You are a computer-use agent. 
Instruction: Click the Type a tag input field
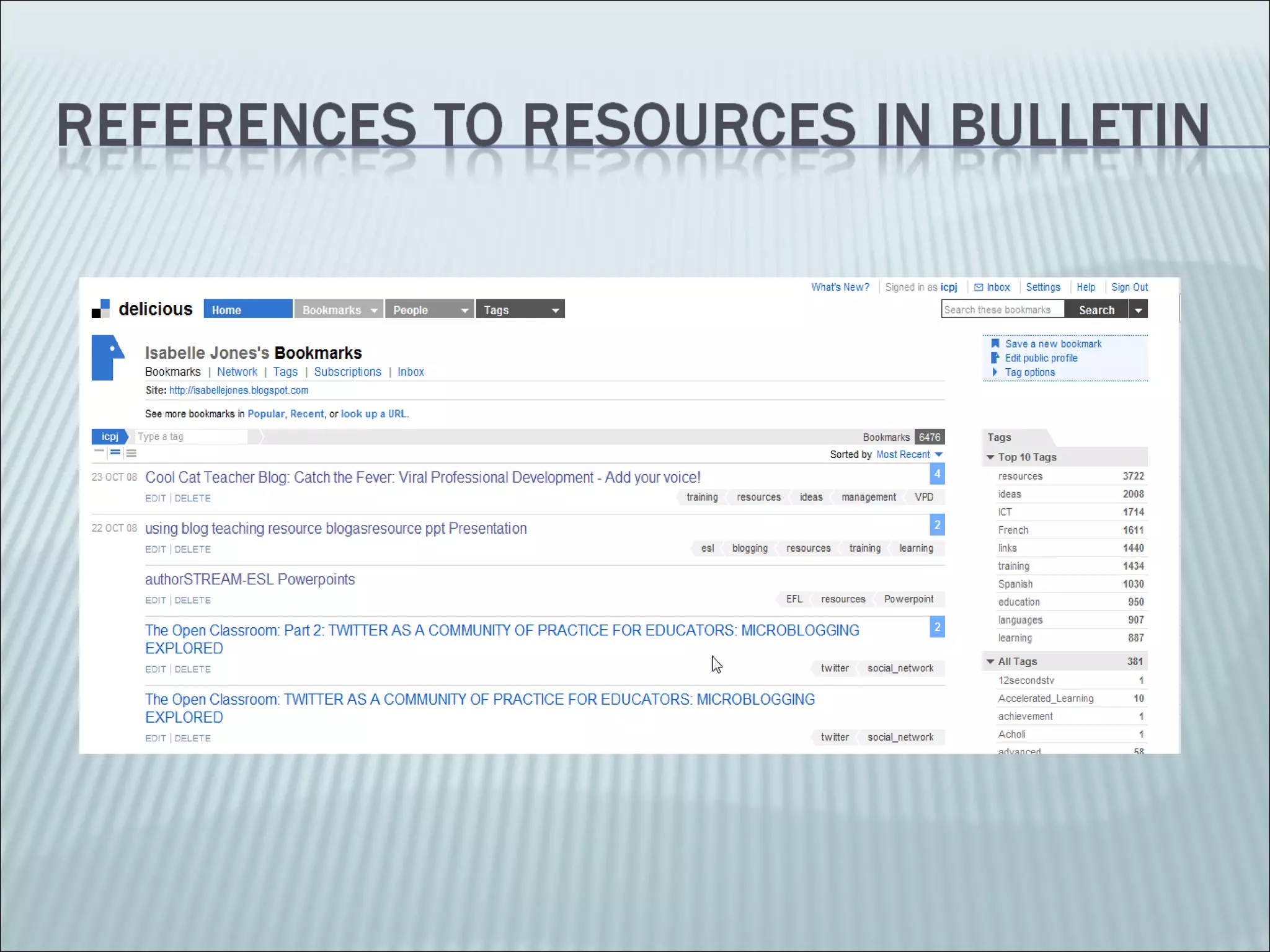tap(191, 436)
